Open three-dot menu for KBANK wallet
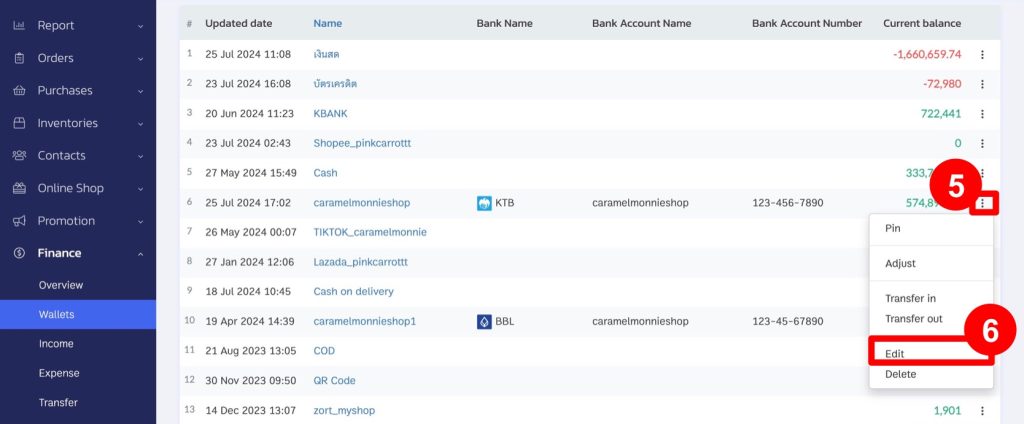The image size is (1024, 424). pos(982,114)
